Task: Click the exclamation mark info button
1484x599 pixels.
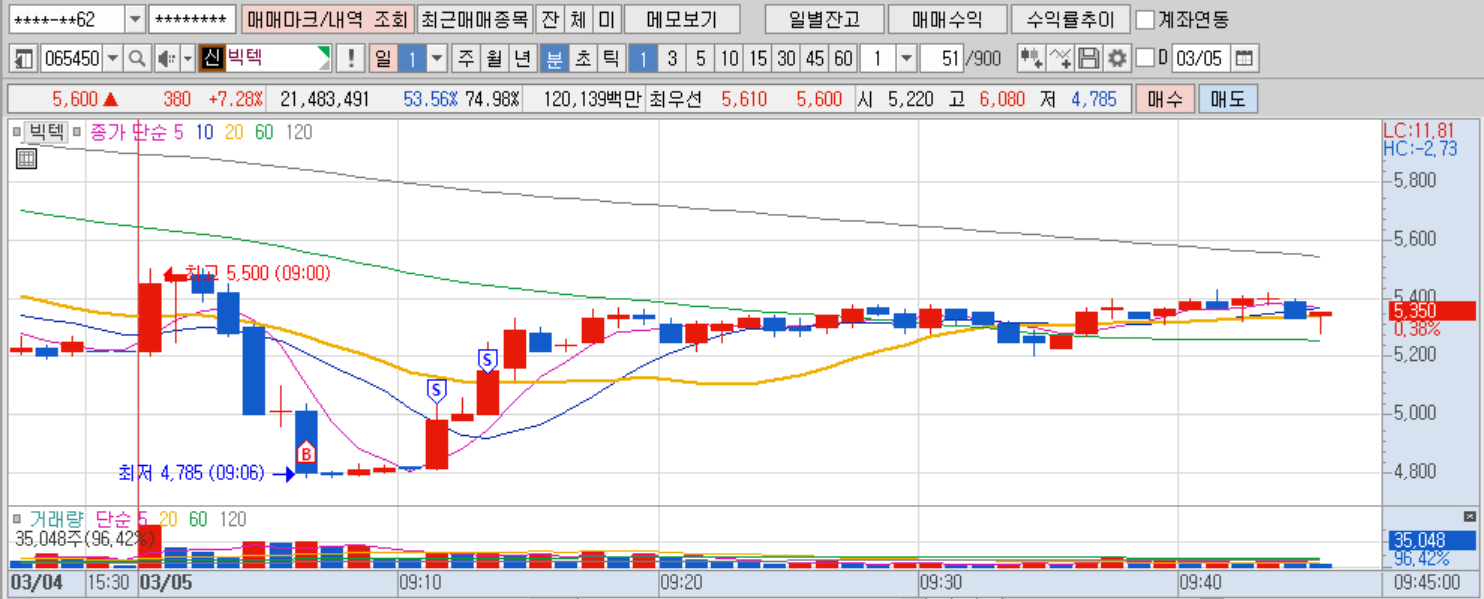Action: (x=350, y=59)
